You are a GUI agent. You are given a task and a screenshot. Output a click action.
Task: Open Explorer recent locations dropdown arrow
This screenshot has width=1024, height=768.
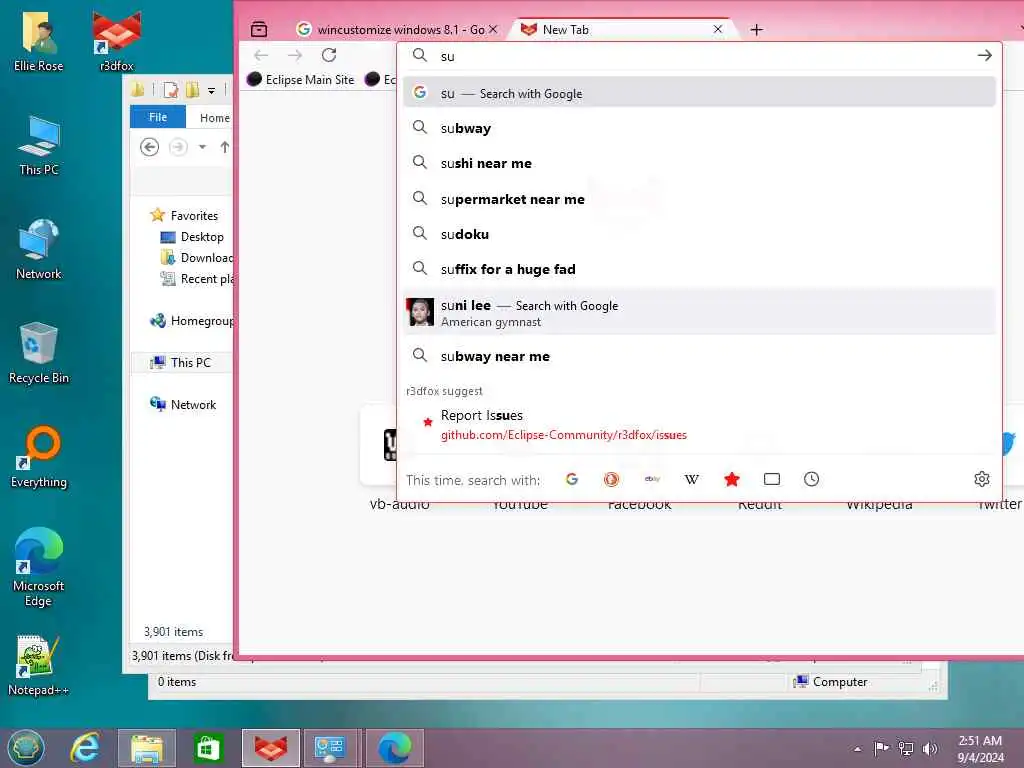(202, 147)
